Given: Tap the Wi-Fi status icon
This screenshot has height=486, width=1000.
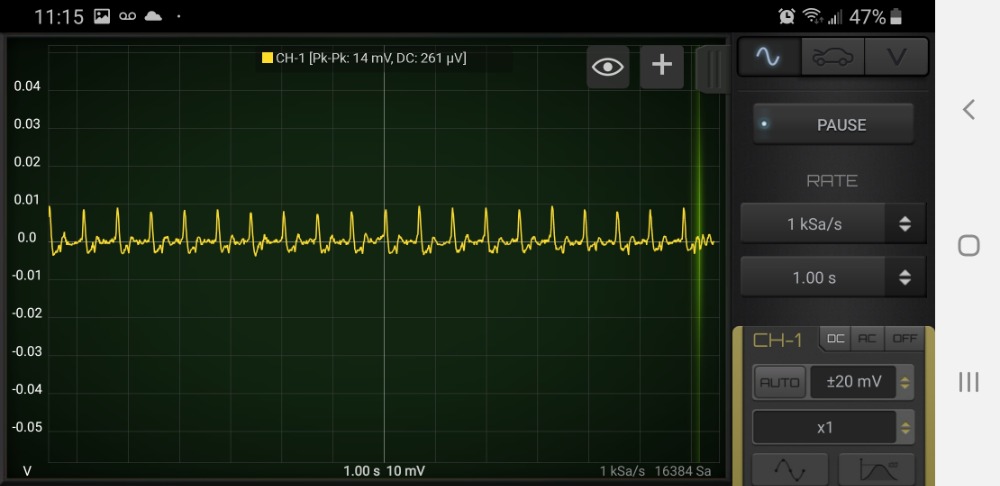Looking at the screenshot, I should pyautogui.click(x=812, y=17).
